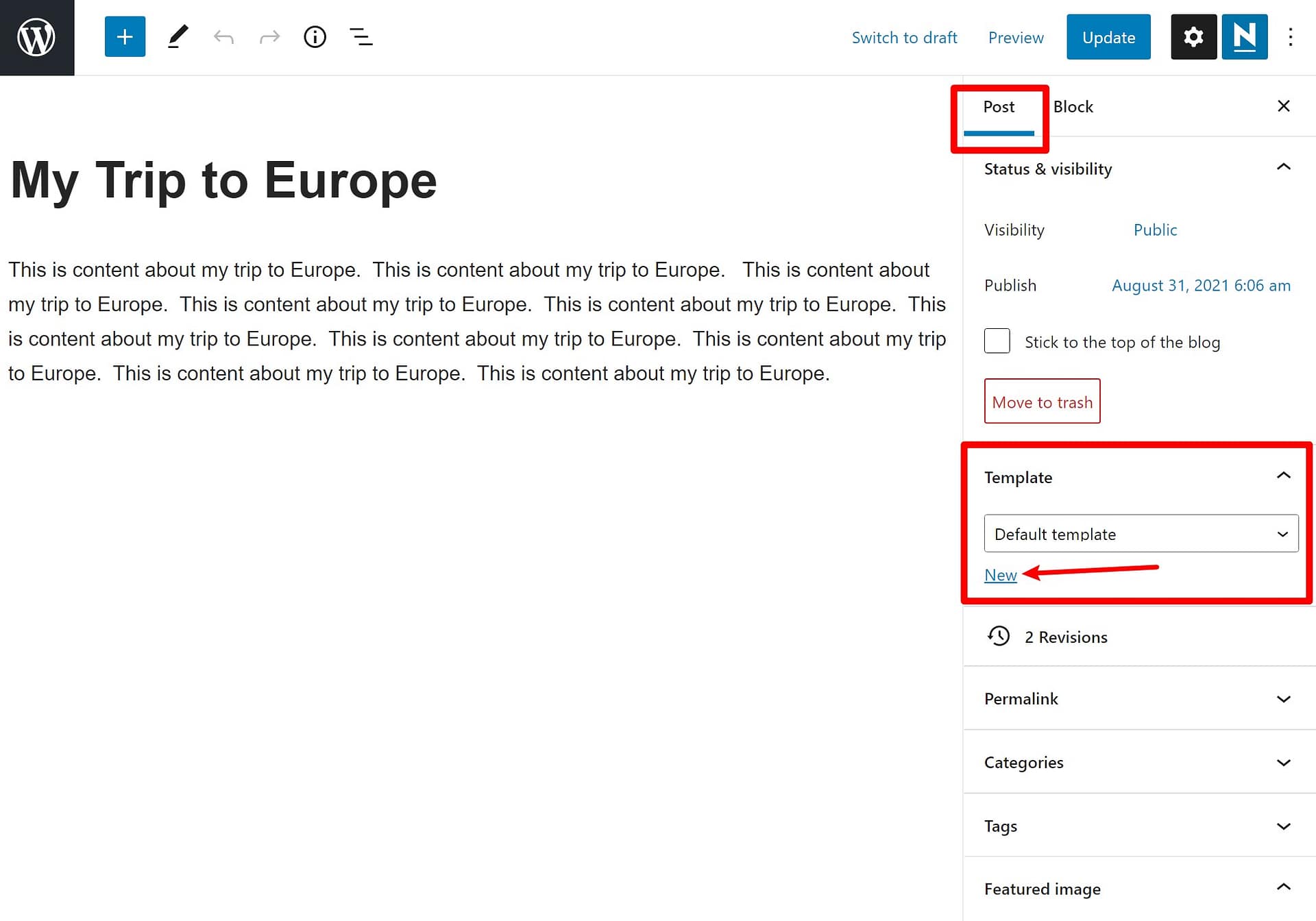The height and width of the screenshot is (921, 1316).
Task: Open the block inserter
Action: [x=124, y=36]
